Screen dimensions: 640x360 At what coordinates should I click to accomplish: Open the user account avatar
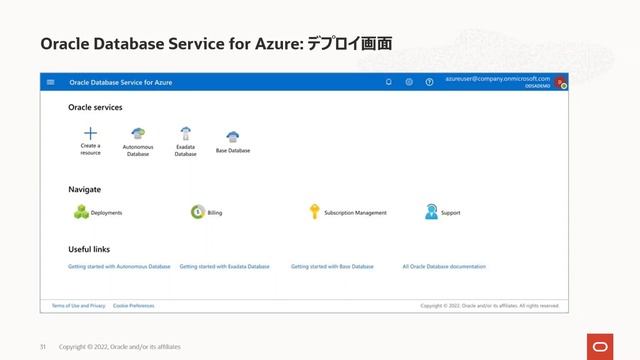point(560,82)
